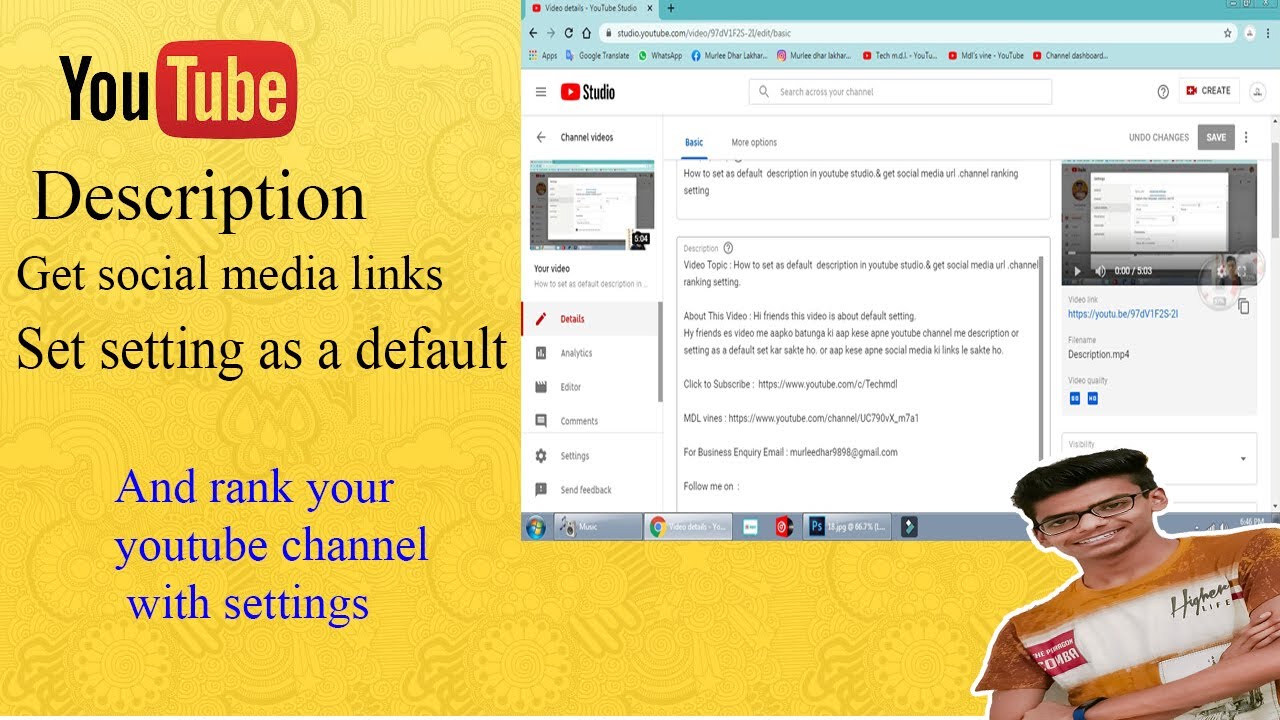Click the 'MDL vines' line in description
Screen dimensions: 1280x720
click(801, 418)
